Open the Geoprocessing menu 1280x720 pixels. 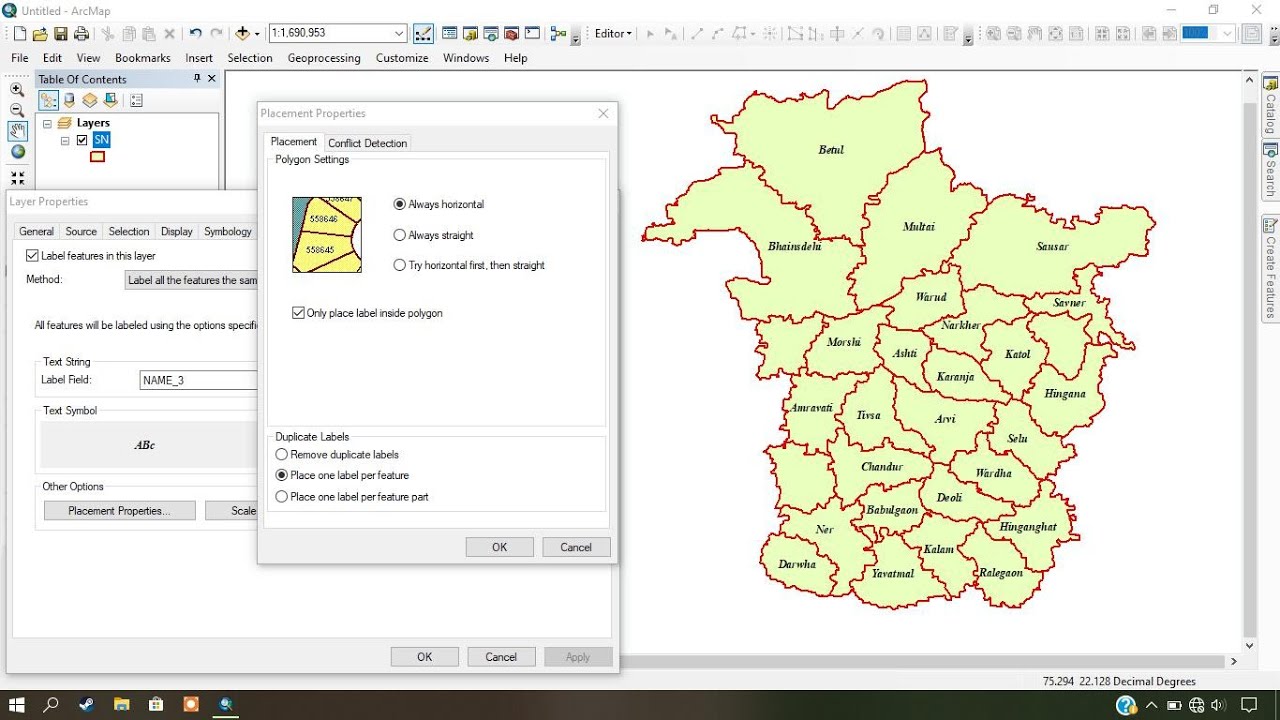[324, 58]
